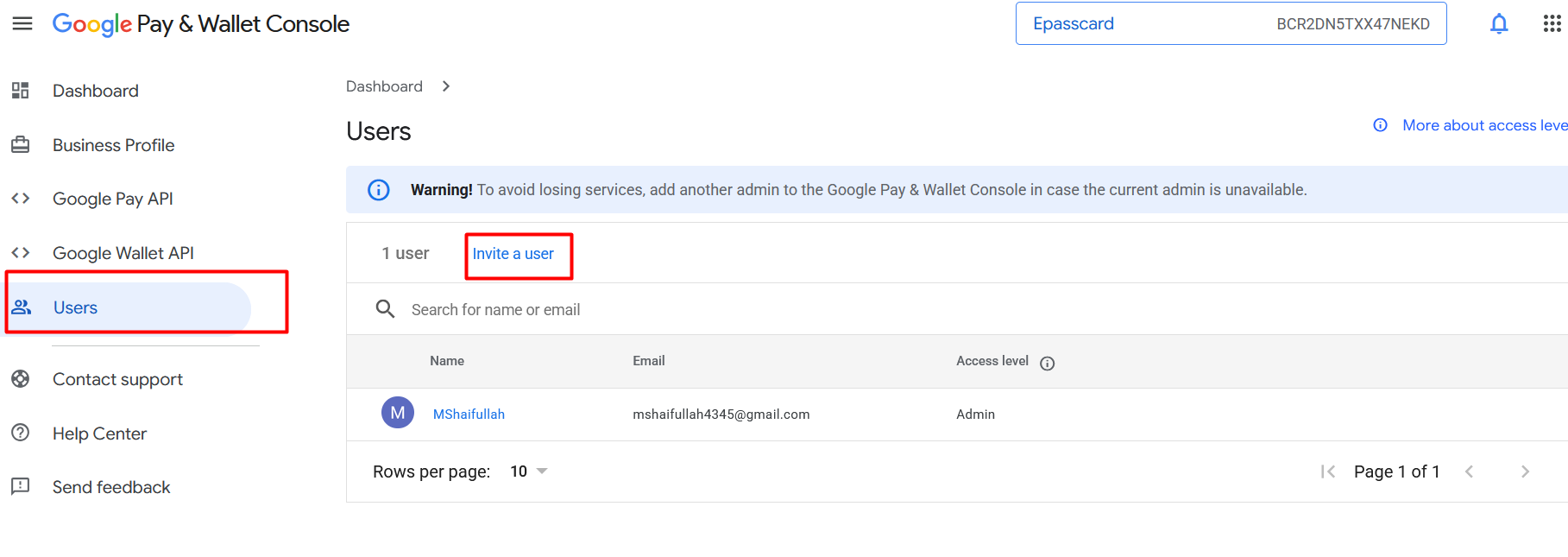Click the search magnifier icon
This screenshot has width=1568, height=557.
tap(385, 308)
